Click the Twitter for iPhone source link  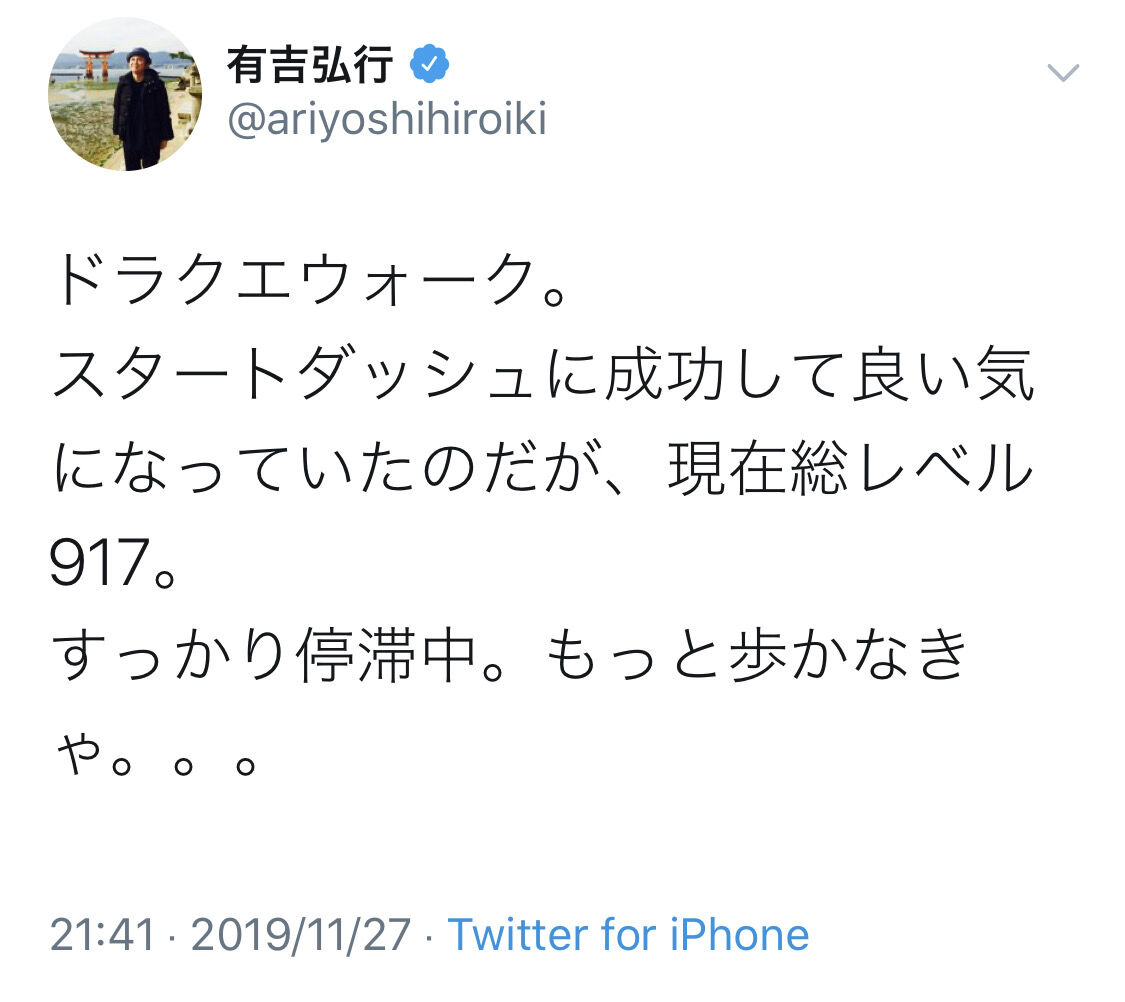(628, 935)
